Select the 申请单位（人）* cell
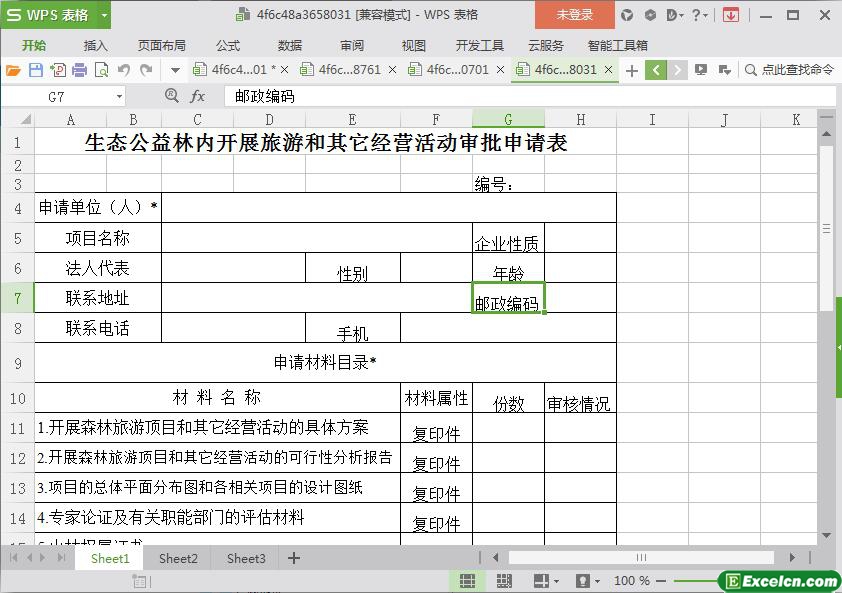Image resolution: width=842 pixels, height=593 pixels. [x=98, y=207]
